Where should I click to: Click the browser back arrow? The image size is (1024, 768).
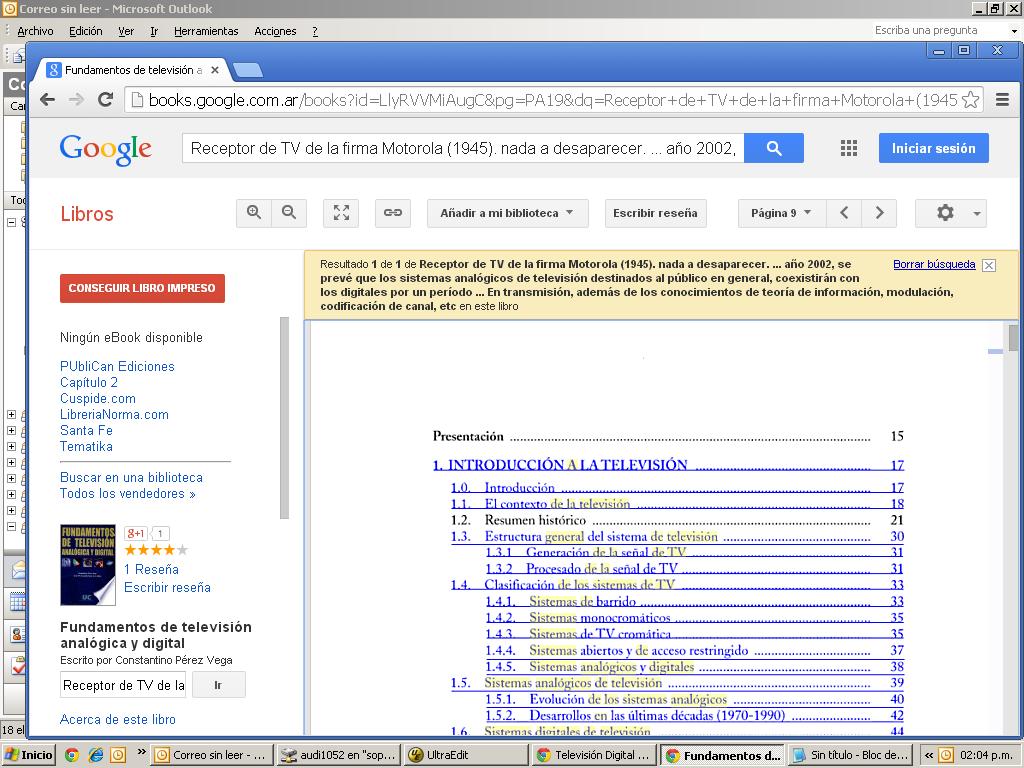[47, 100]
